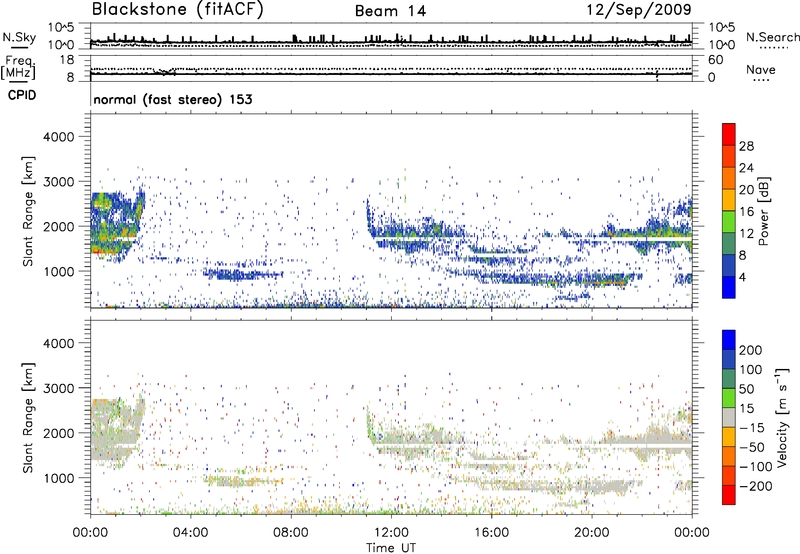Viewport: 800px width, 554px height.
Task: Click the 18 tick on frequency axis
Action: click(x=67, y=60)
